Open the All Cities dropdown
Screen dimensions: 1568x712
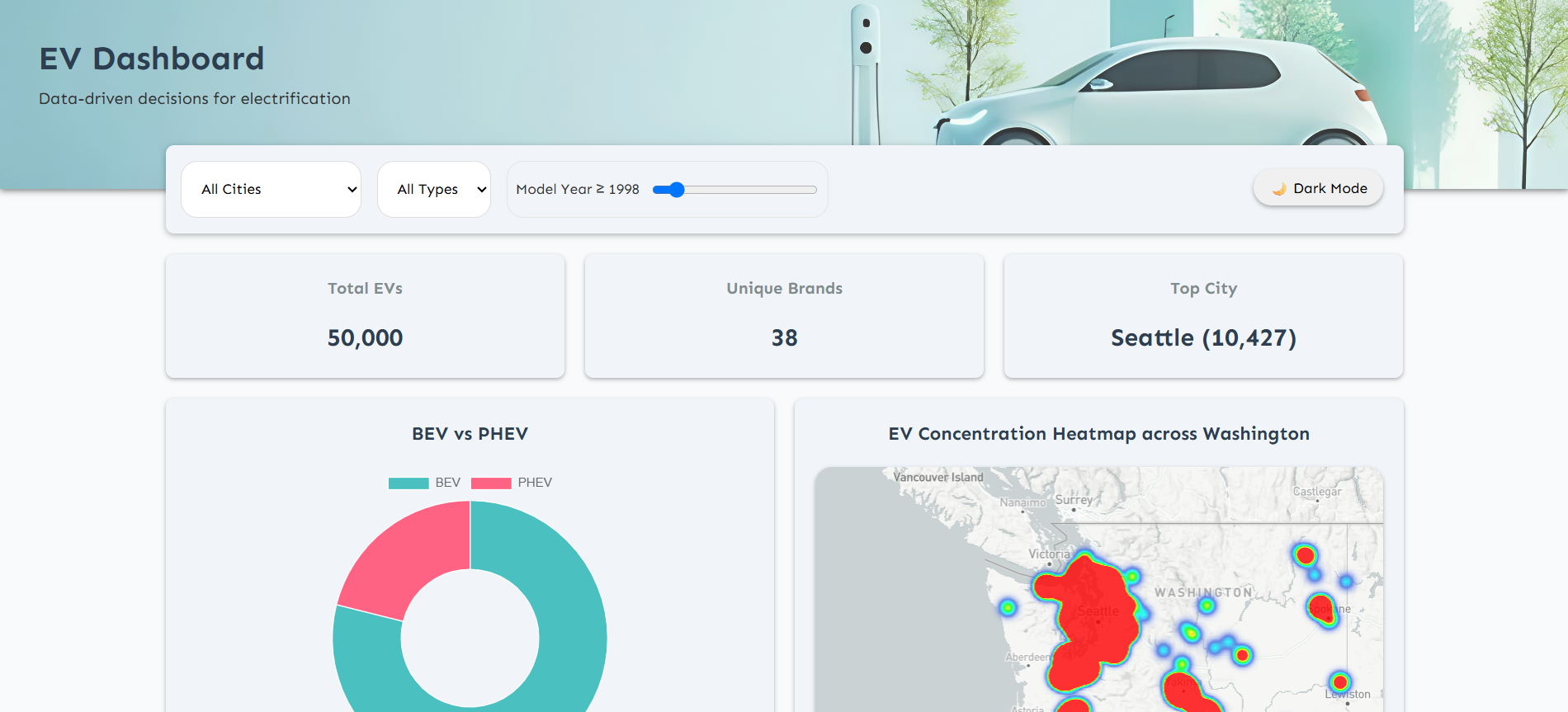point(271,189)
